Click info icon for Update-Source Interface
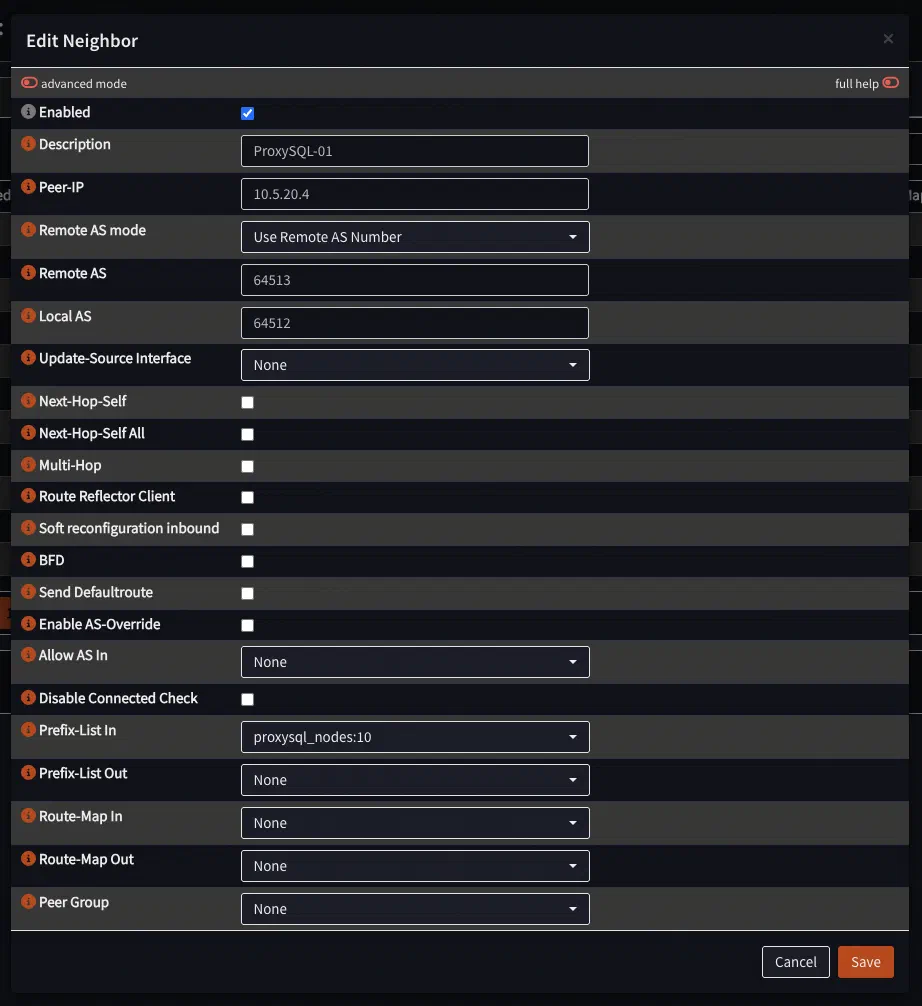 tap(28, 358)
